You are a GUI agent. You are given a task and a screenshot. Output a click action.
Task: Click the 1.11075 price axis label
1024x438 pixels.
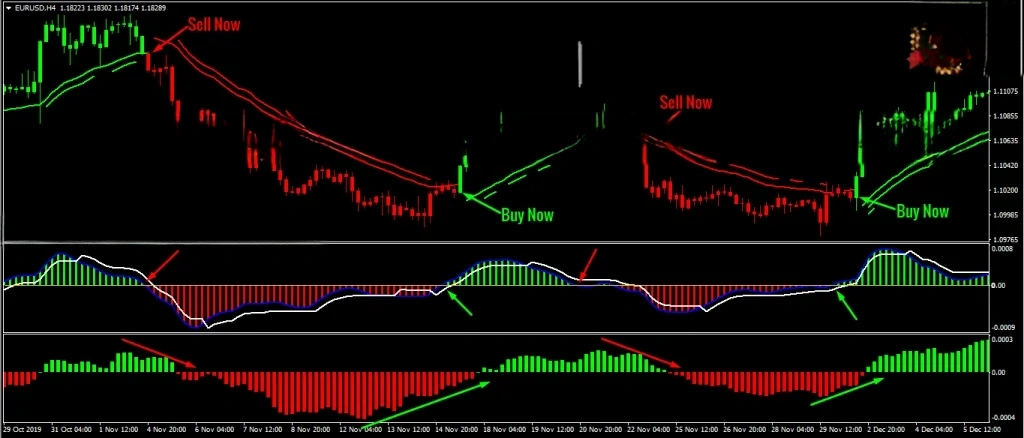point(1005,92)
